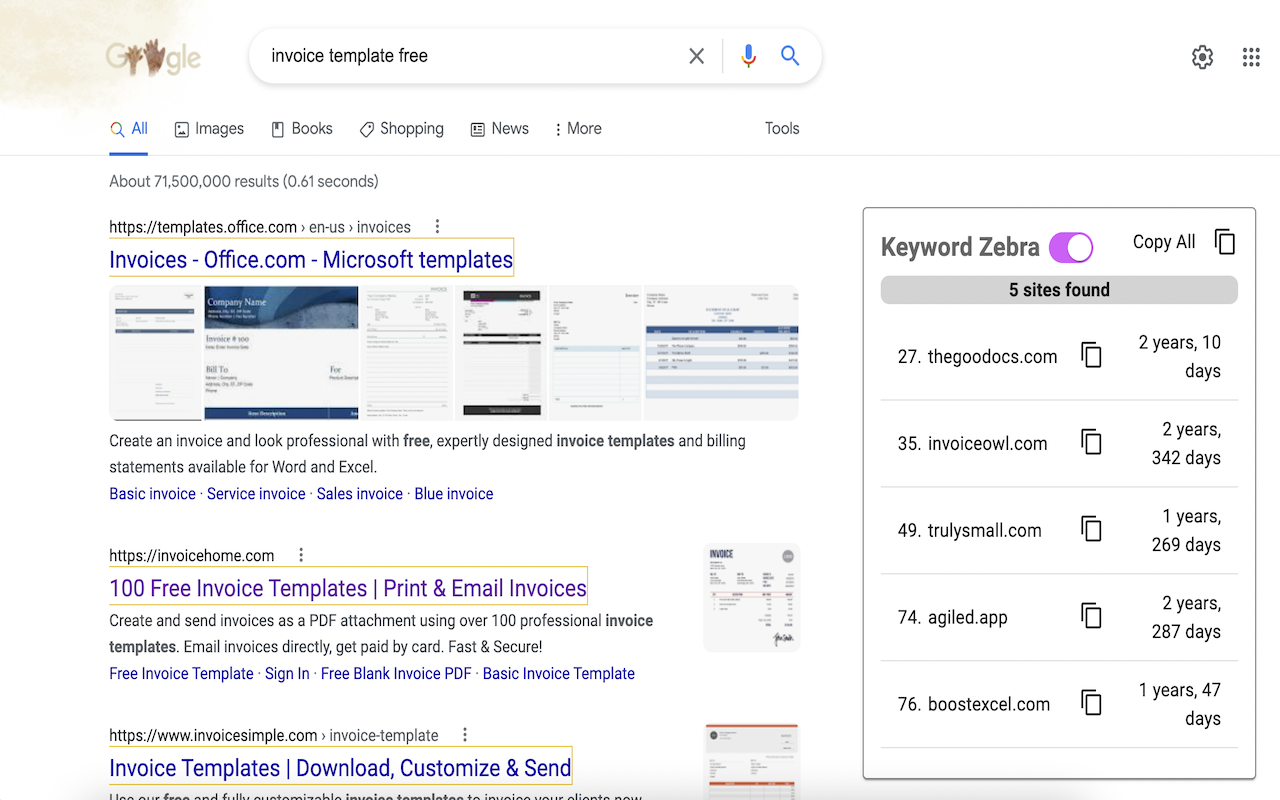Image resolution: width=1280 pixels, height=800 pixels.
Task: Follow the Basic invoice sitelink
Action: coord(152,494)
